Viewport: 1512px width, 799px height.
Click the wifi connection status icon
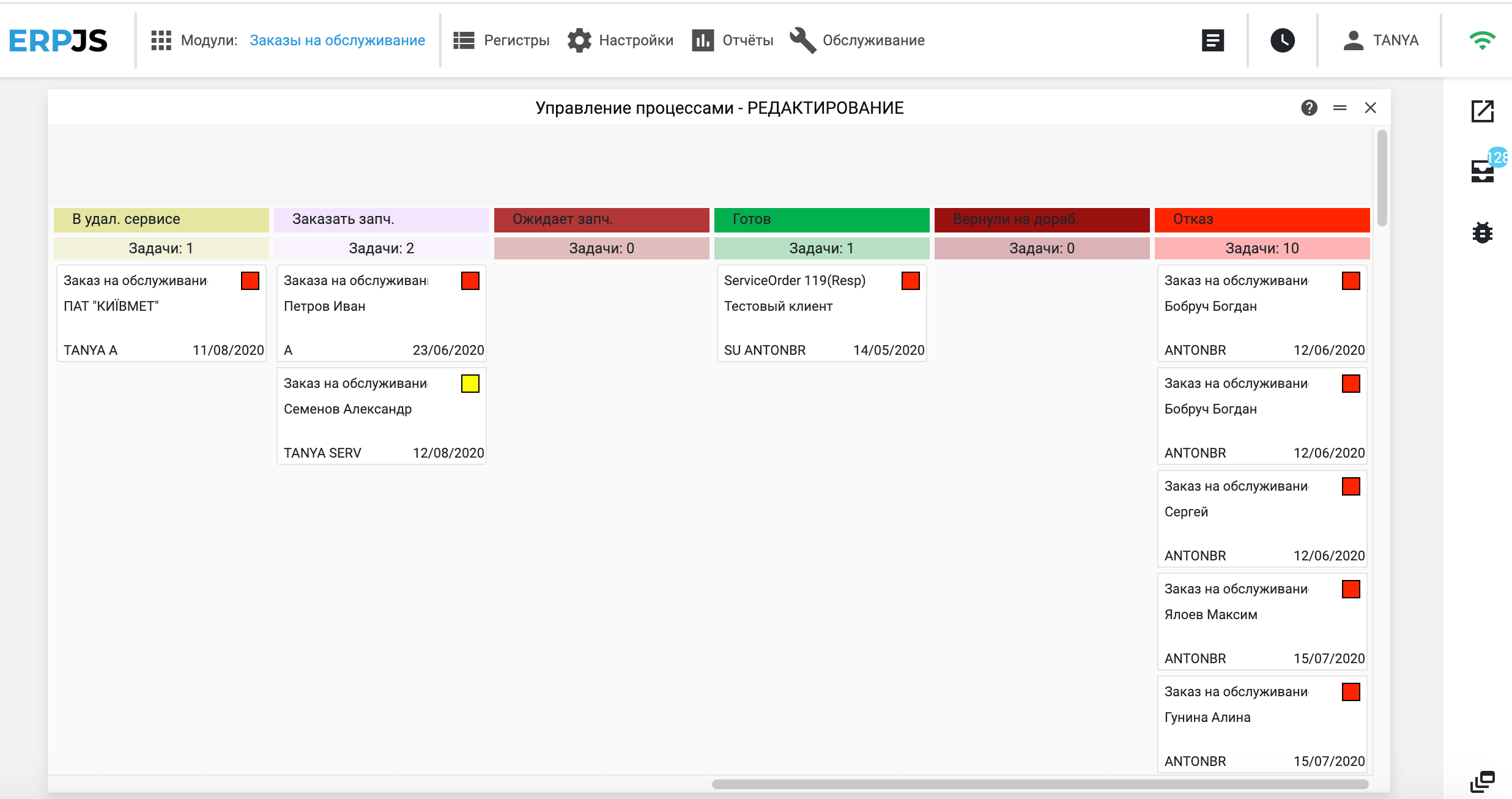point(1481,40)
